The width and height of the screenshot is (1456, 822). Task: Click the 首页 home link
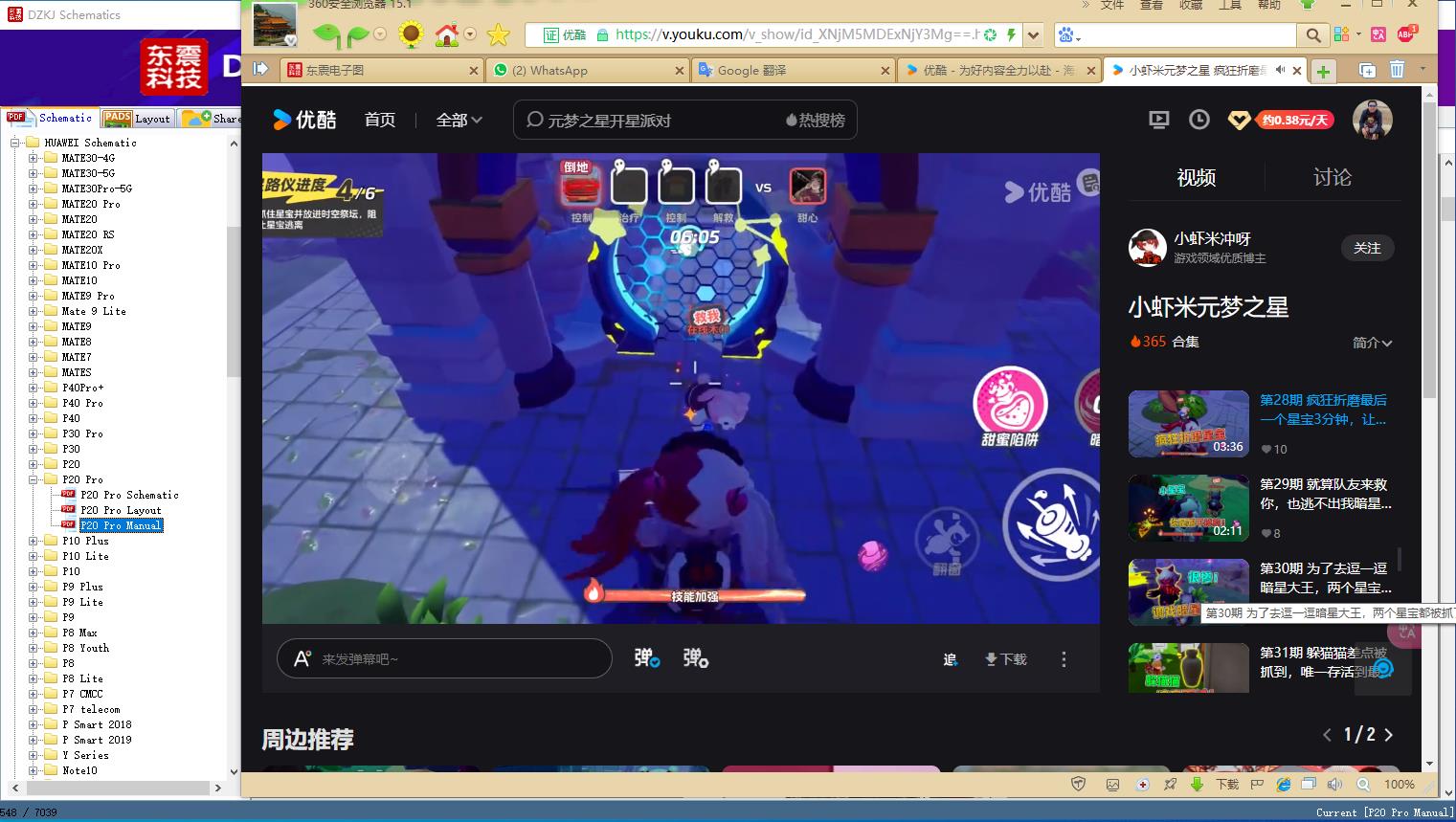[380, 120]
